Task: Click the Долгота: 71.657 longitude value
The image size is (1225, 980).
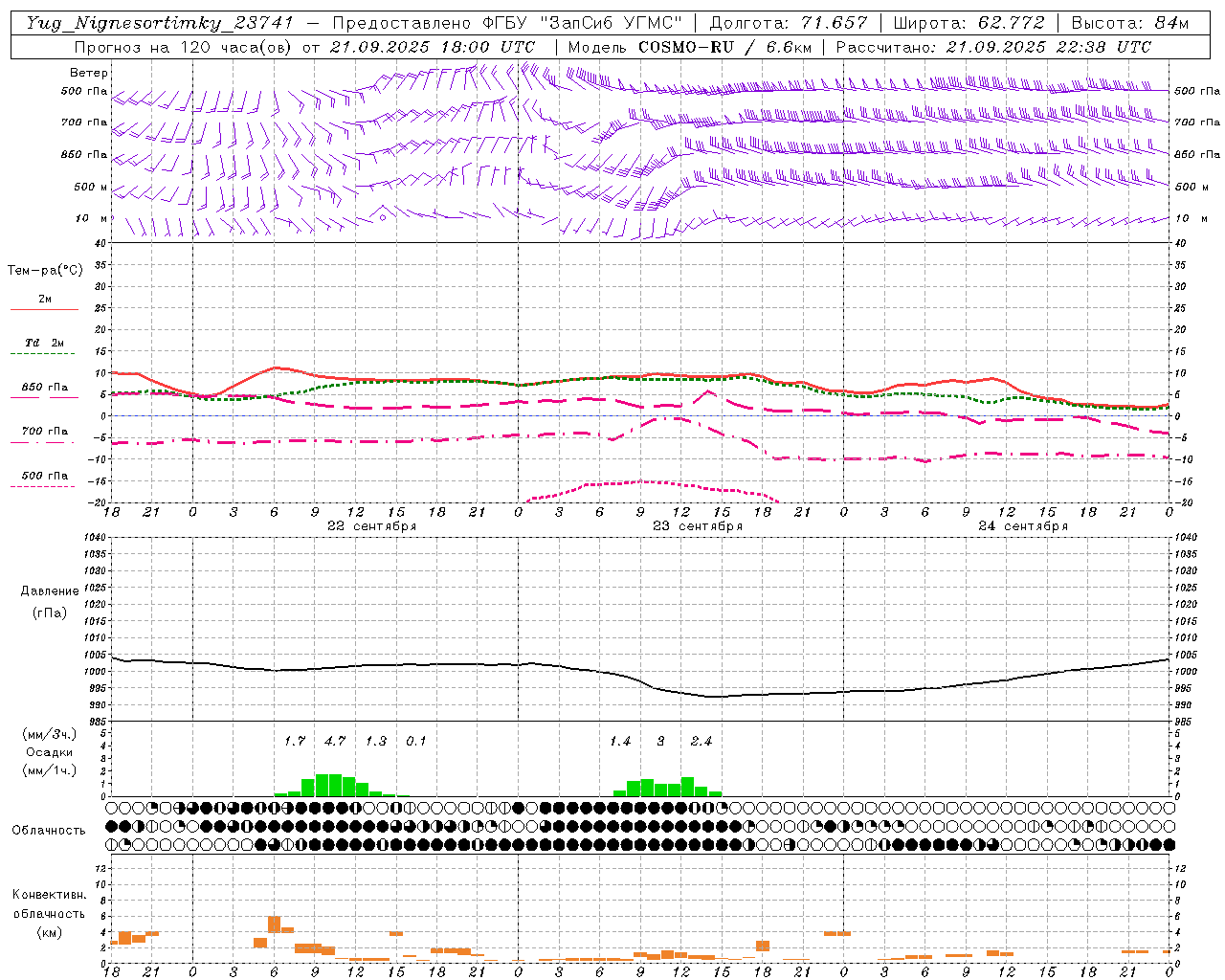Action: click(x=789, y=23)
